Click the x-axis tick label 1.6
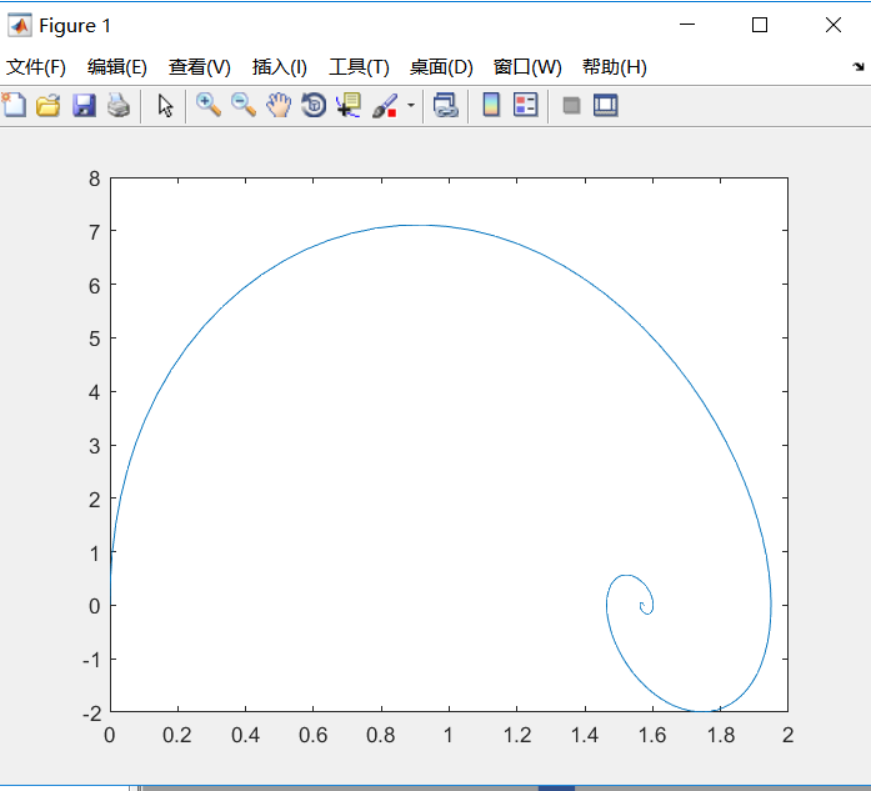 (x=652, y=735)
